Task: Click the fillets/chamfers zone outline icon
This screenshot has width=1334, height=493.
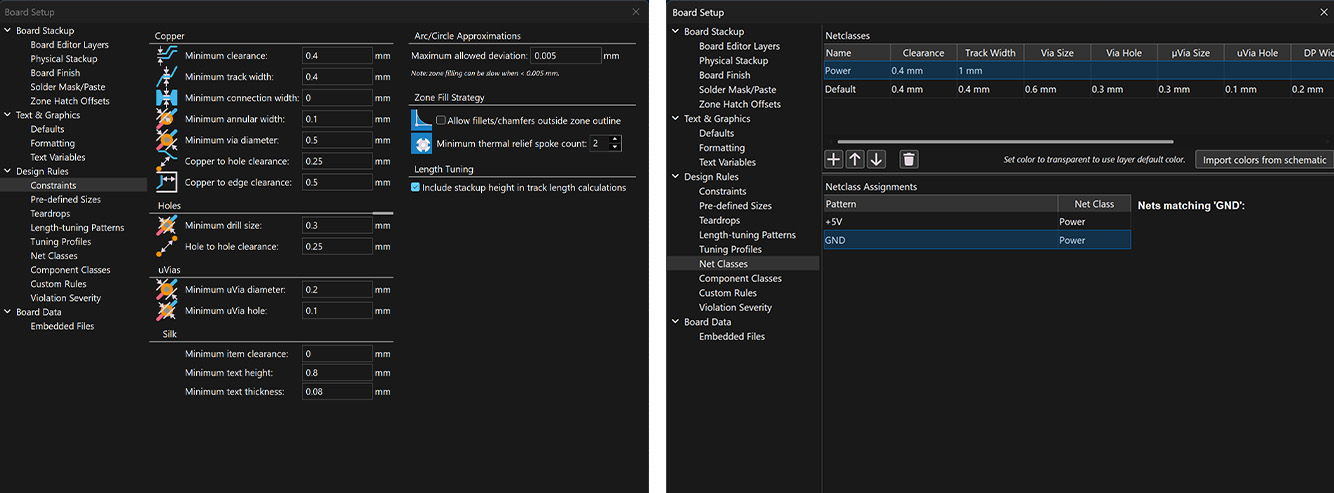Action: [x=422, y=120]
